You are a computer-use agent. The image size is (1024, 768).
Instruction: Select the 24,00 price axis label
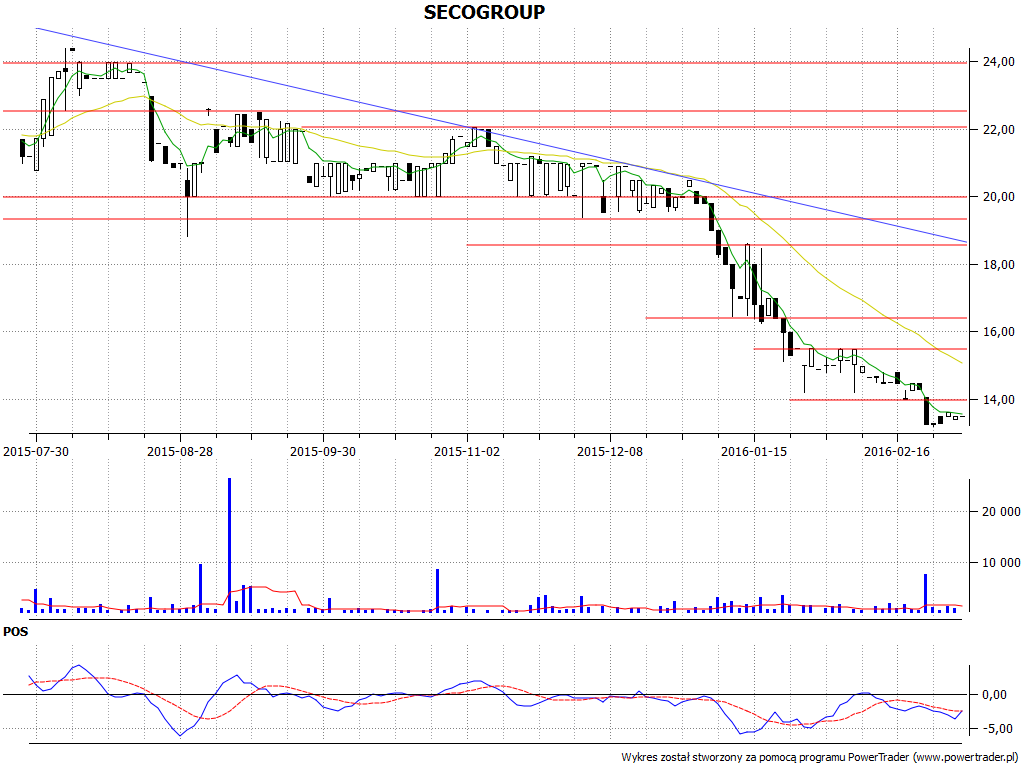(999, 62)
